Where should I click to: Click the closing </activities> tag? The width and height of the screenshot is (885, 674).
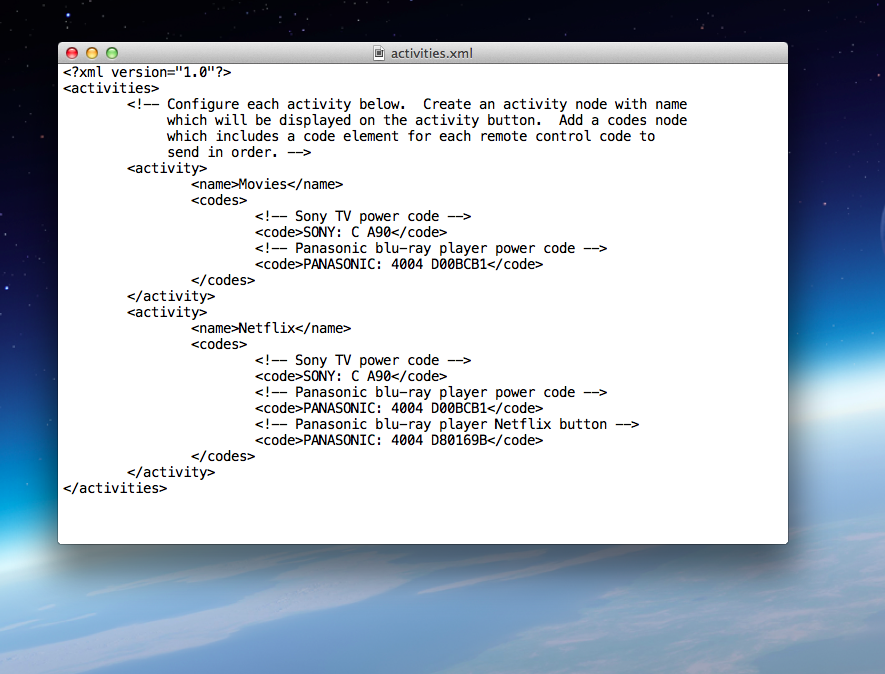point(115,488)
